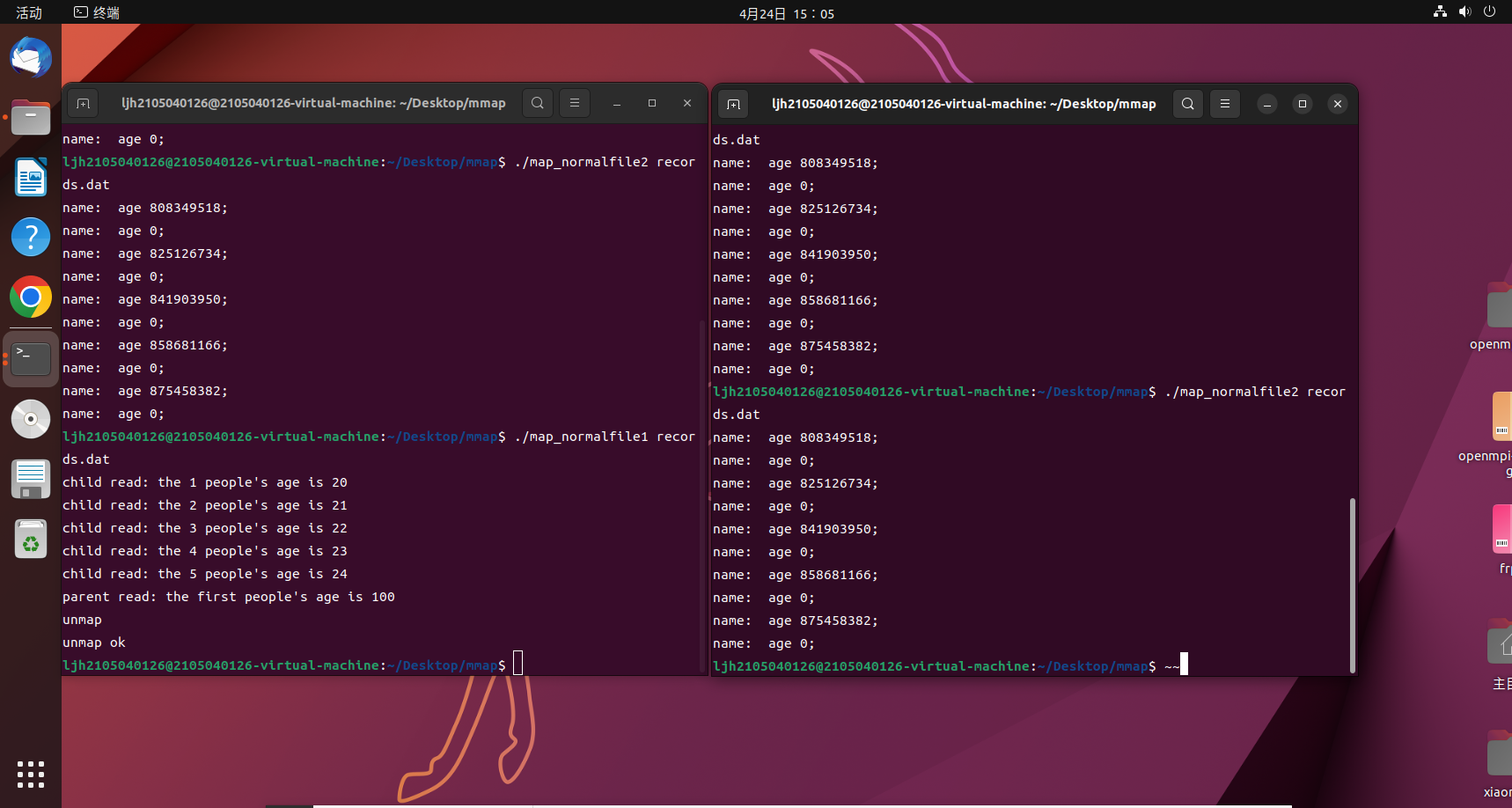Viewport: 1512px width, 808px height.
Task: Open the Files manager in dock
Action: point(31,117)
